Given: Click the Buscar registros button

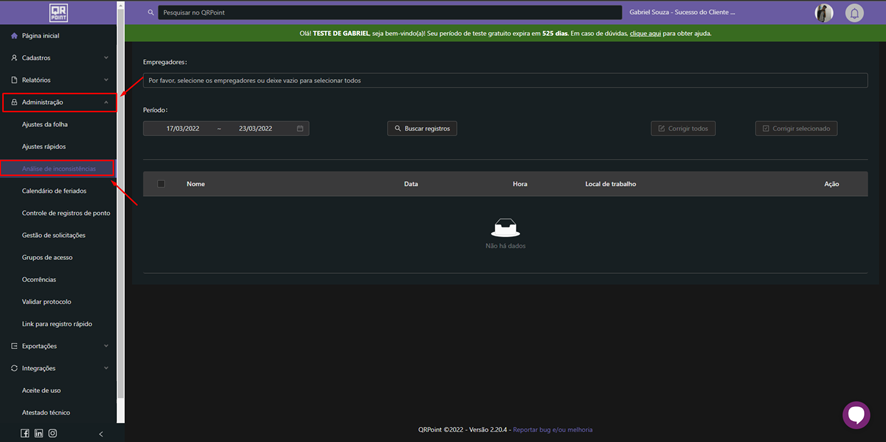Looking at the screenshot, I should (422, 129).
